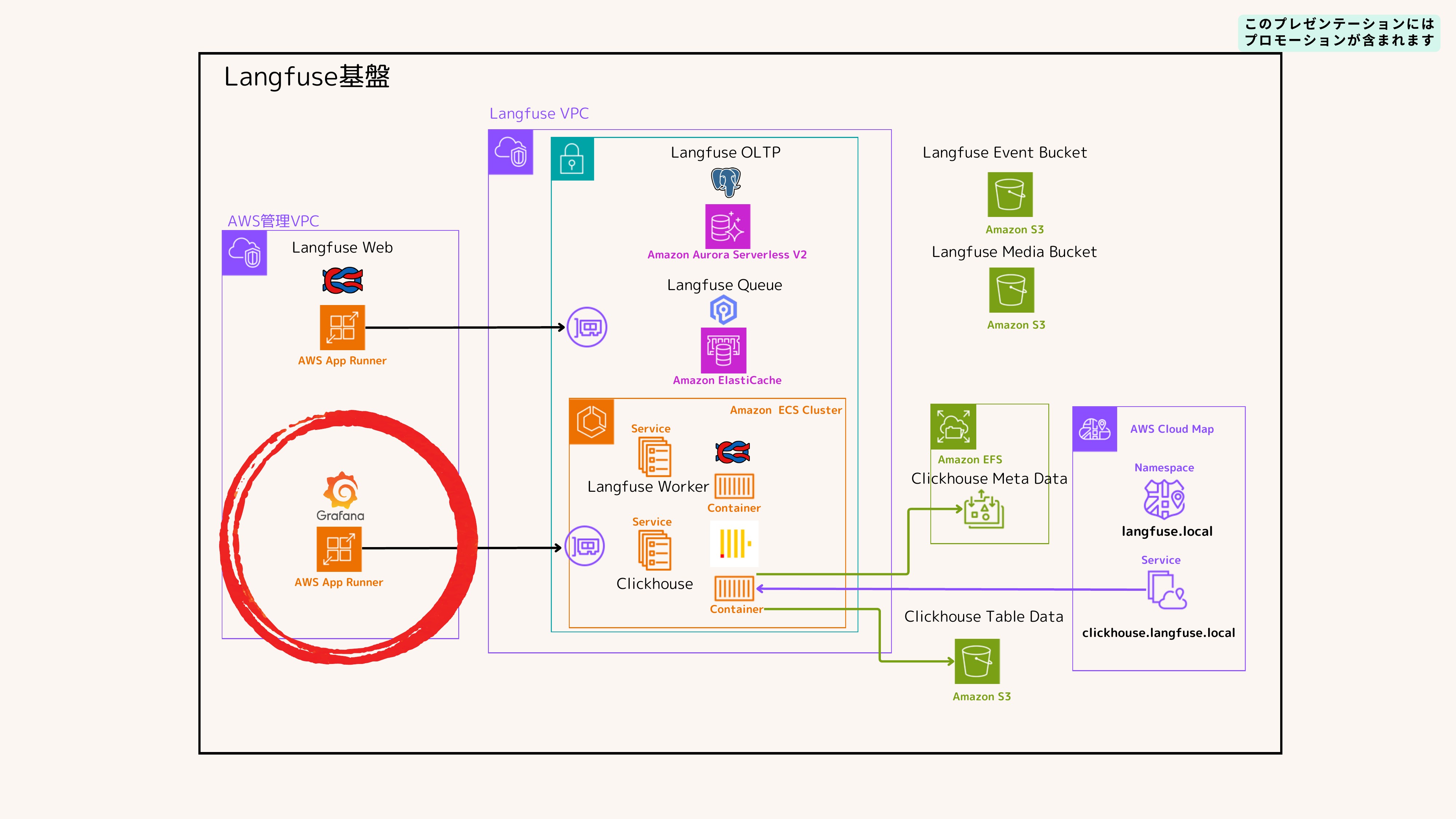Click the Langfuse Worker label

[648, 487]
